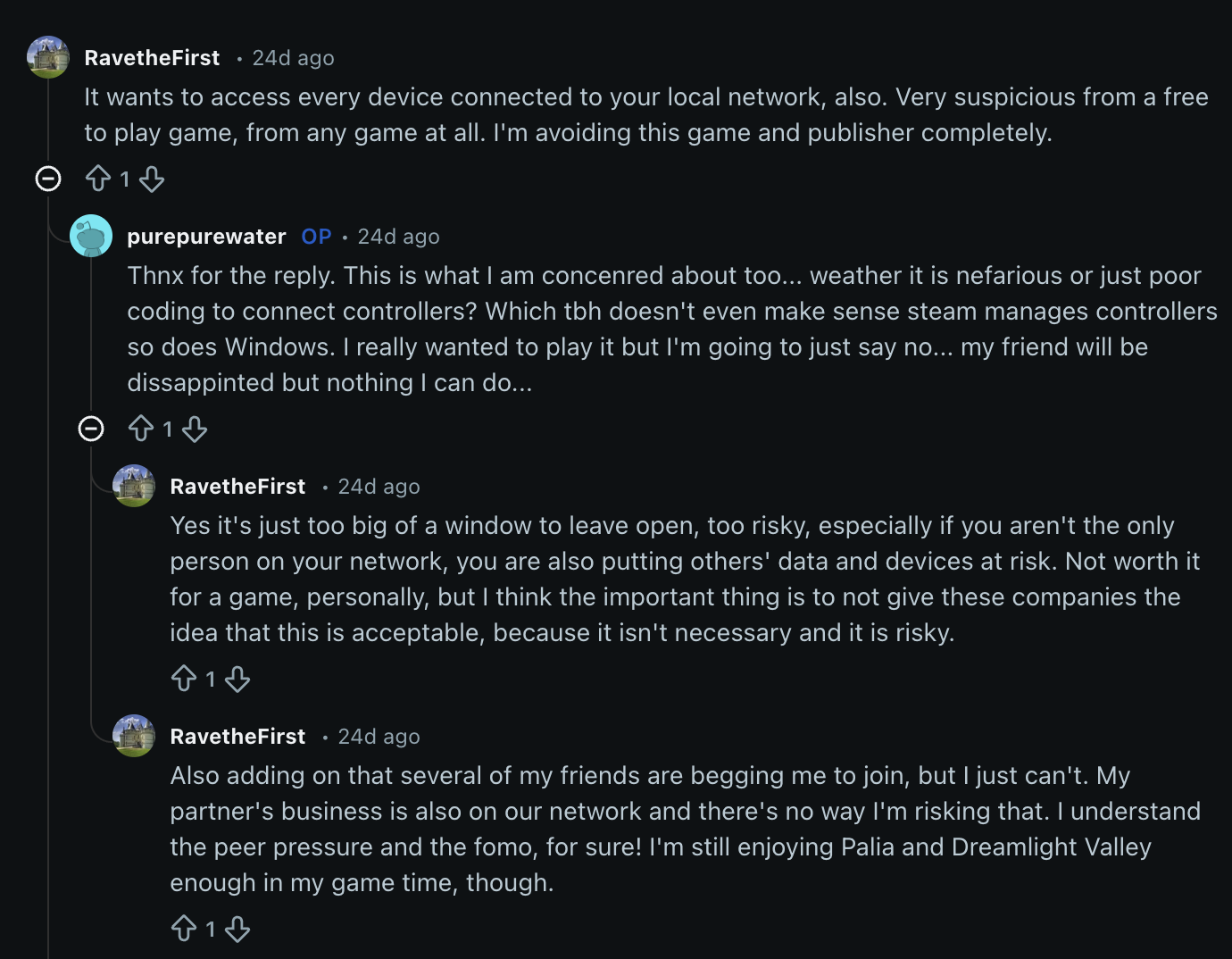Upvote the Palia and Dreamlight Valley comment
This screenshot has height=959, width=1232.
click(x=184, y=930)
